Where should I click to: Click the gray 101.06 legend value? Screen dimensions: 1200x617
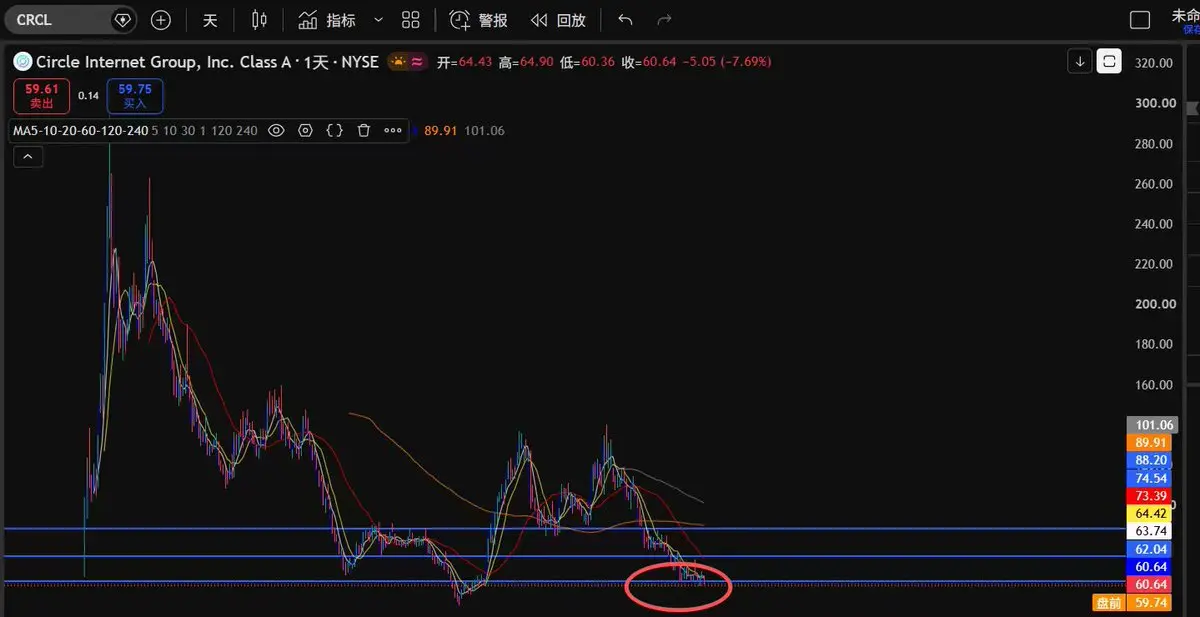(x=485, y=131)
